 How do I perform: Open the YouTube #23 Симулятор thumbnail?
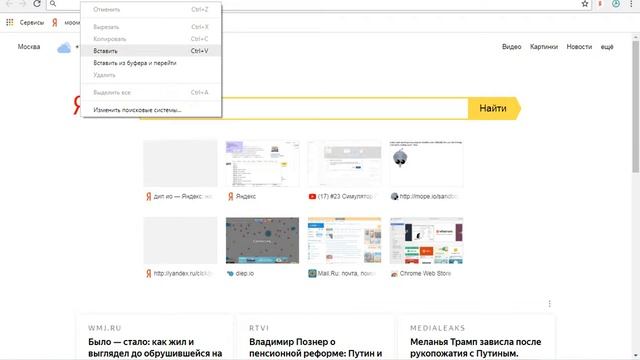(344, 163)
